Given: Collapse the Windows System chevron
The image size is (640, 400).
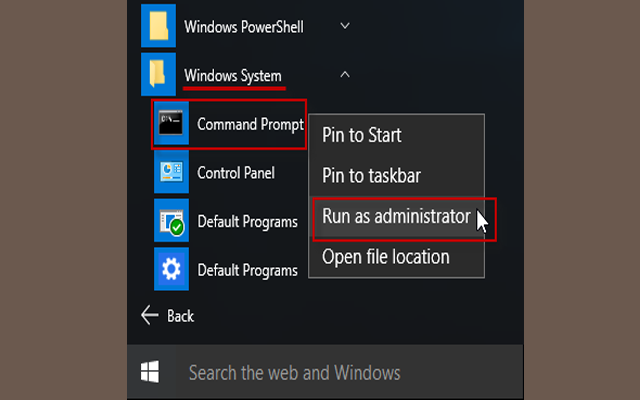Looking at the screenshot, I should pos(345,75).
